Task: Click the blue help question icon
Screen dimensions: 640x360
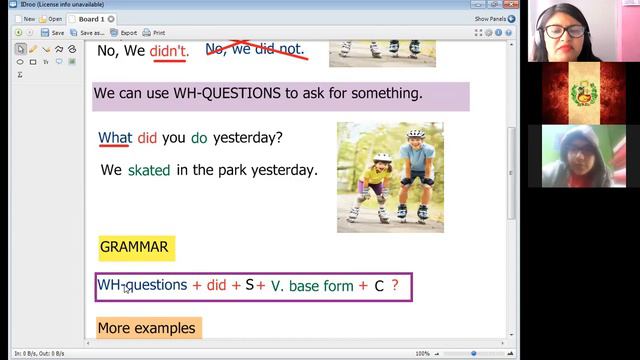Action: point(509,33)
